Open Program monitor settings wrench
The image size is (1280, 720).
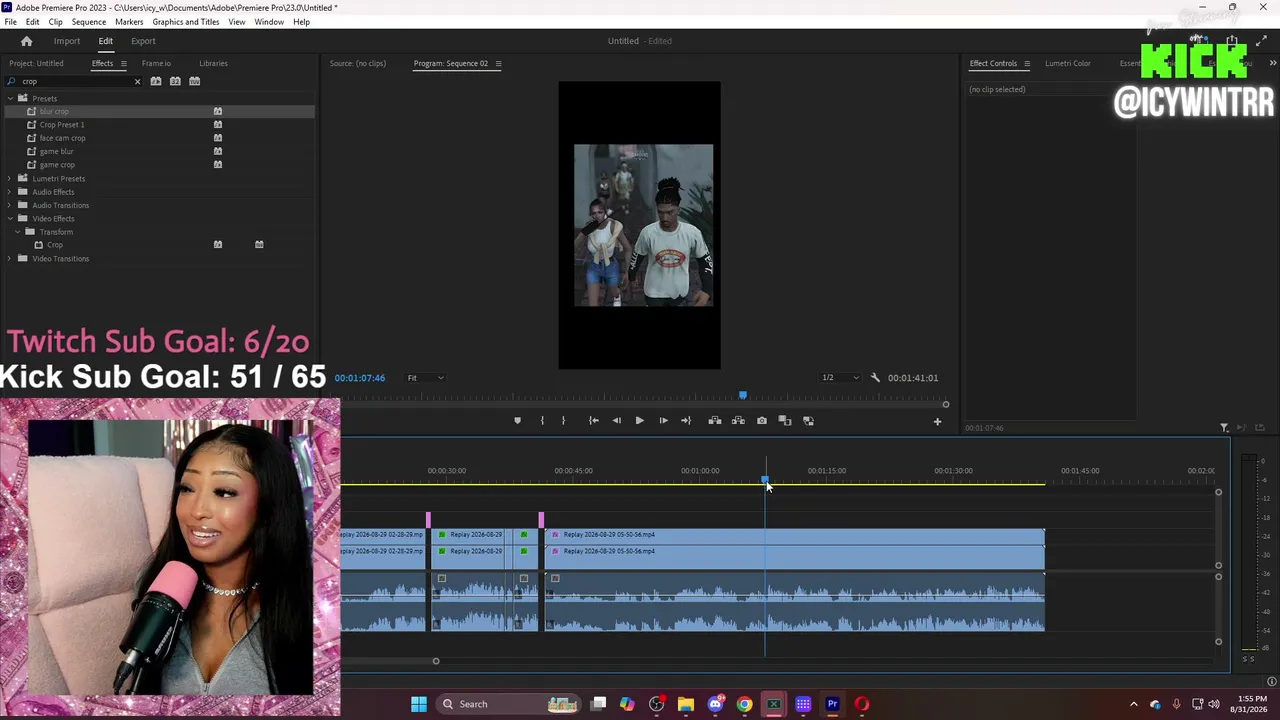[875, 378]
